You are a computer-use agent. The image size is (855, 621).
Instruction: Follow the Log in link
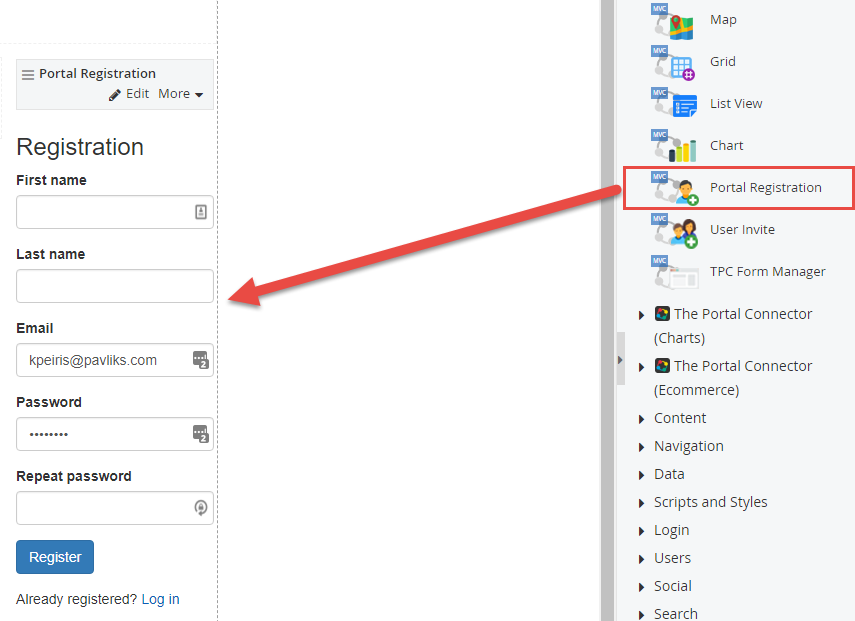pos(160,599)
